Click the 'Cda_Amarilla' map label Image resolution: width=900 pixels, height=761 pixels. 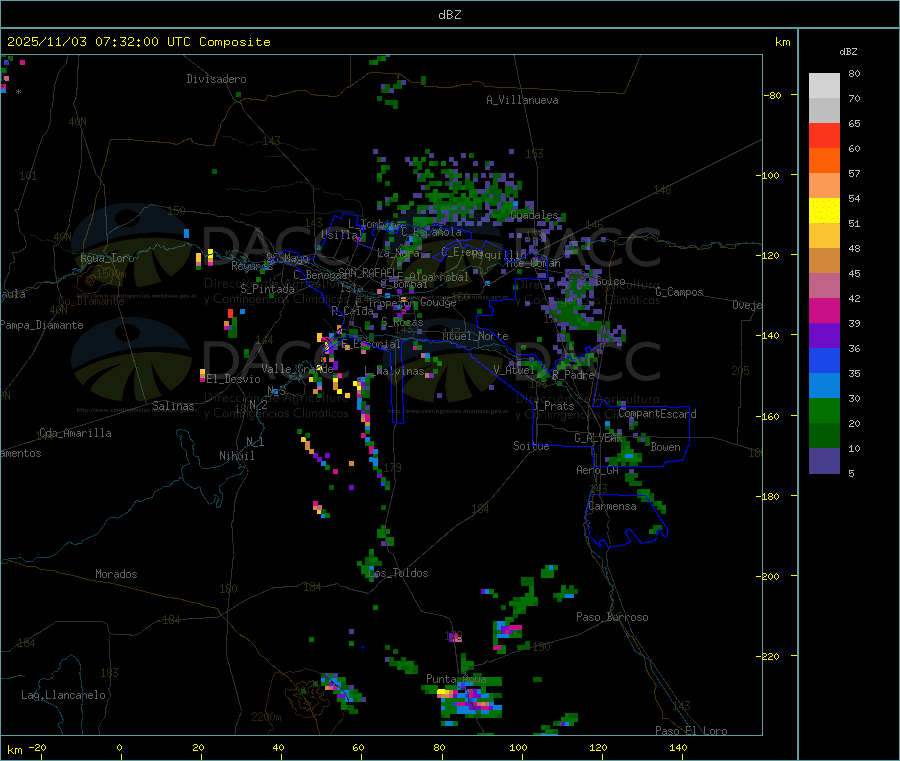click(75, 433)
